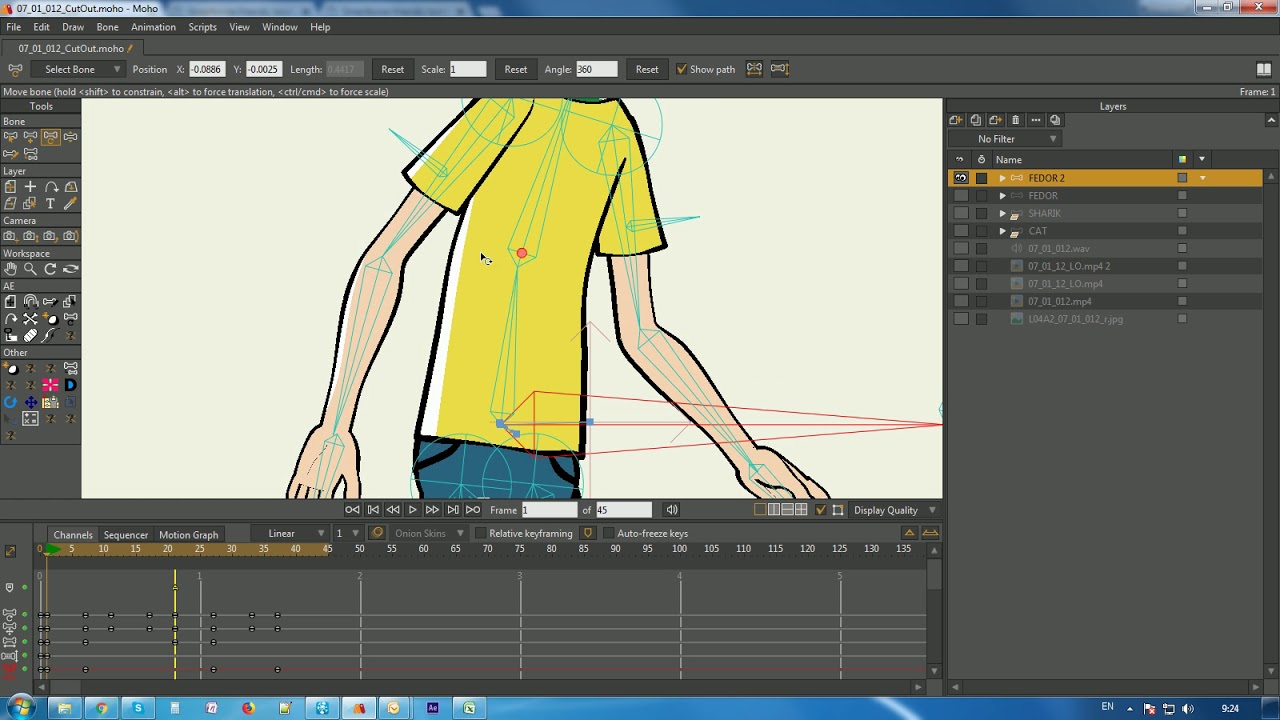Pick the Pan Workspace hand tool
Image resolution: width=1280 pixels, height=720 pixels.
(10, 269)
